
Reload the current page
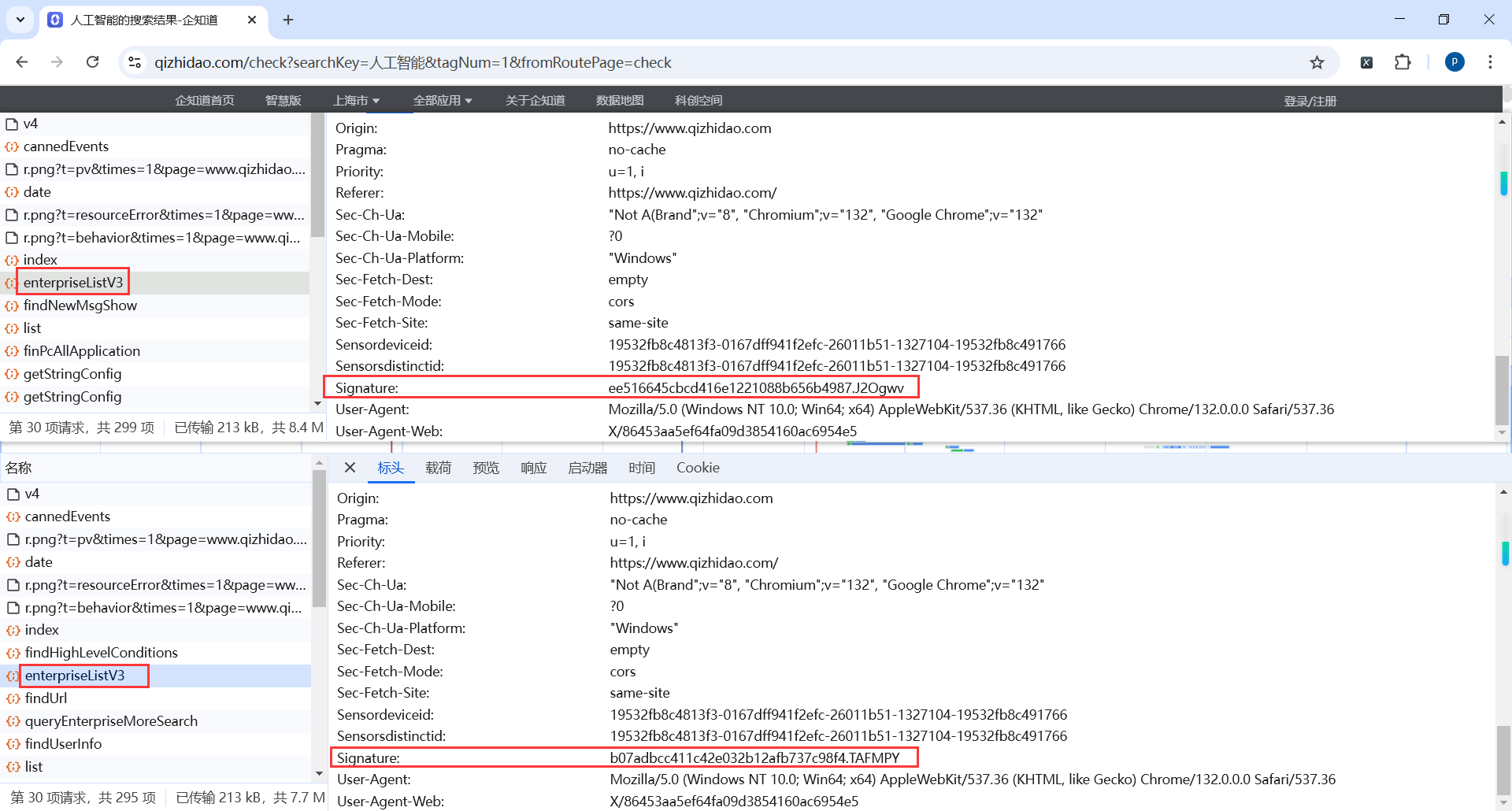(x=92, y=62)
